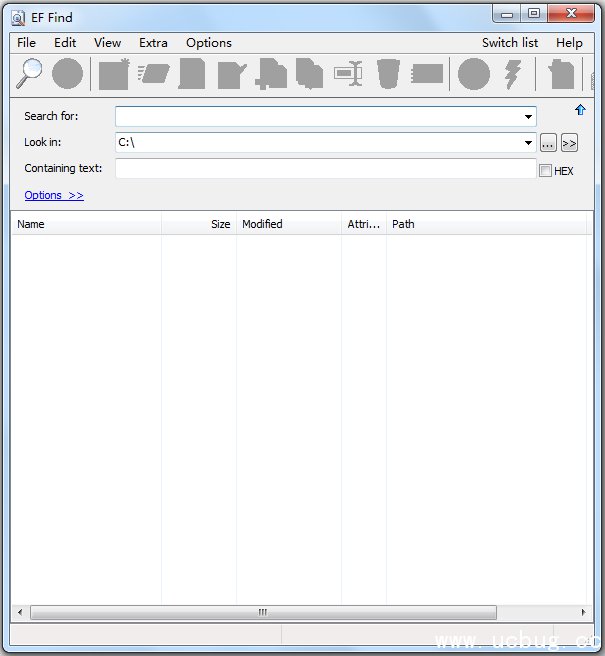Click the rename I-beam toolbar icon
This screenshot has height=656, width=605.
click(x=348, y=74)
